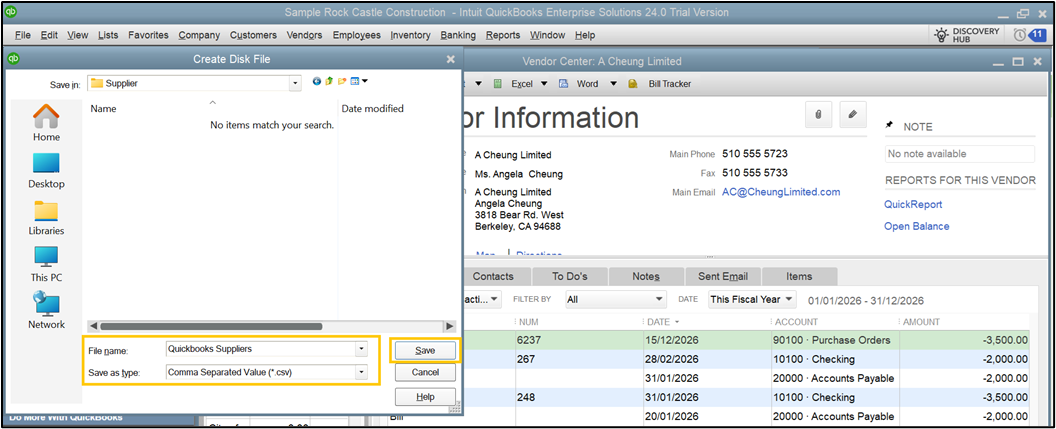Screen dimensions: 1056x429
Task: Click the Directions link
Action: [x=538, y=255]
